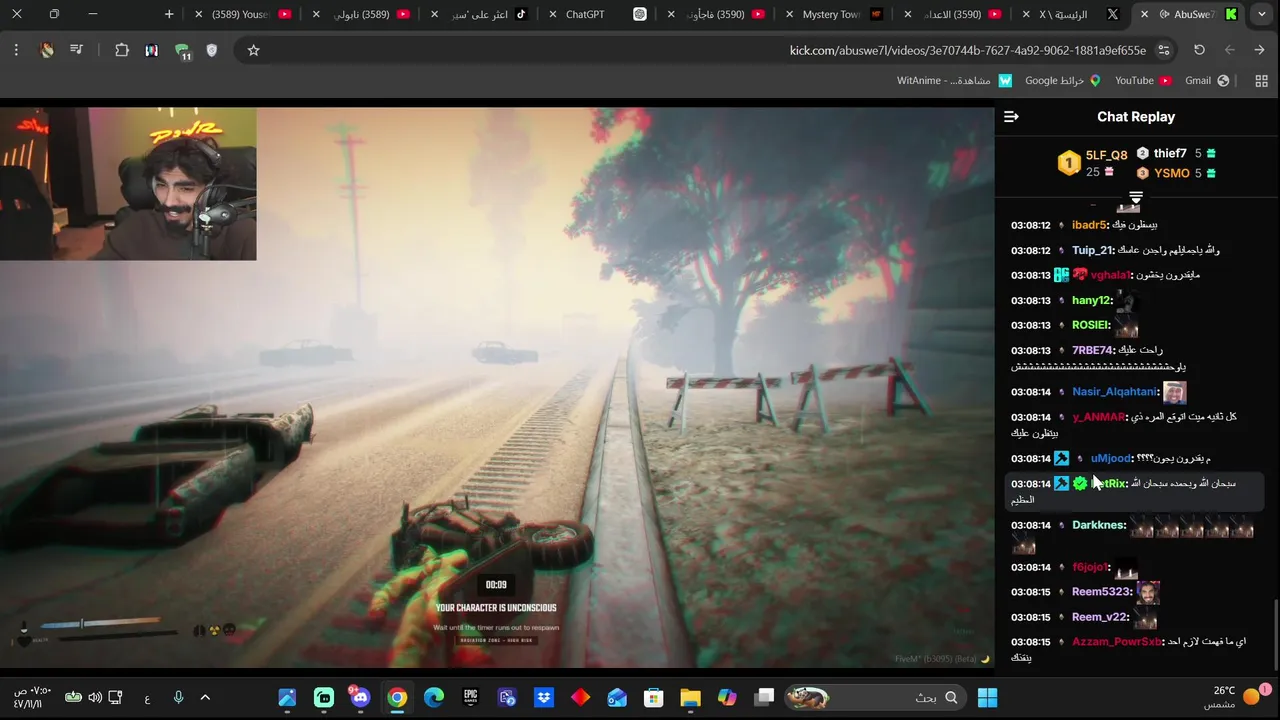The image size is (1280, 720).
Task: Close the ChatGPT tab
Action: click(x=553, y=14)
